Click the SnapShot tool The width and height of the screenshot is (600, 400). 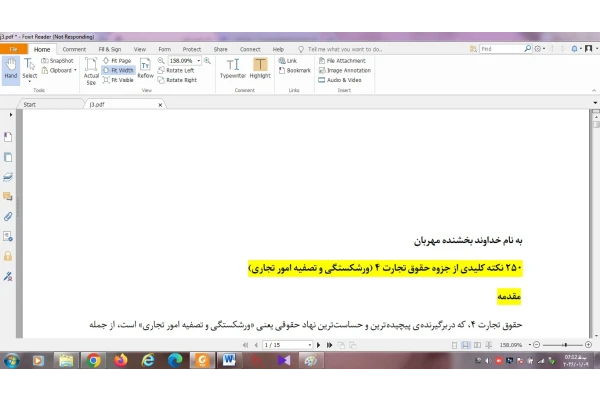57,60
